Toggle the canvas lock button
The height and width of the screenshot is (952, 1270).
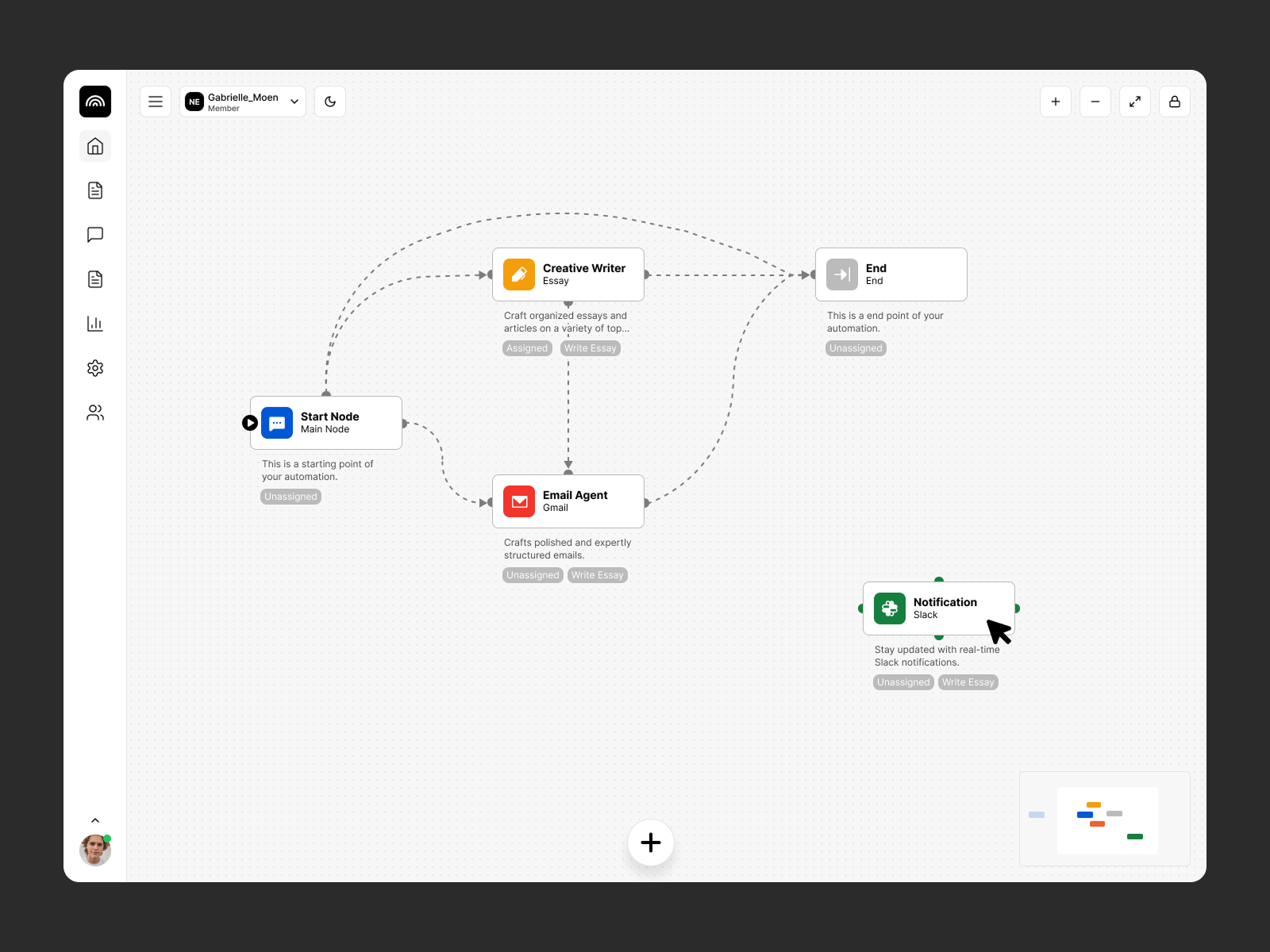[1175, 102]
